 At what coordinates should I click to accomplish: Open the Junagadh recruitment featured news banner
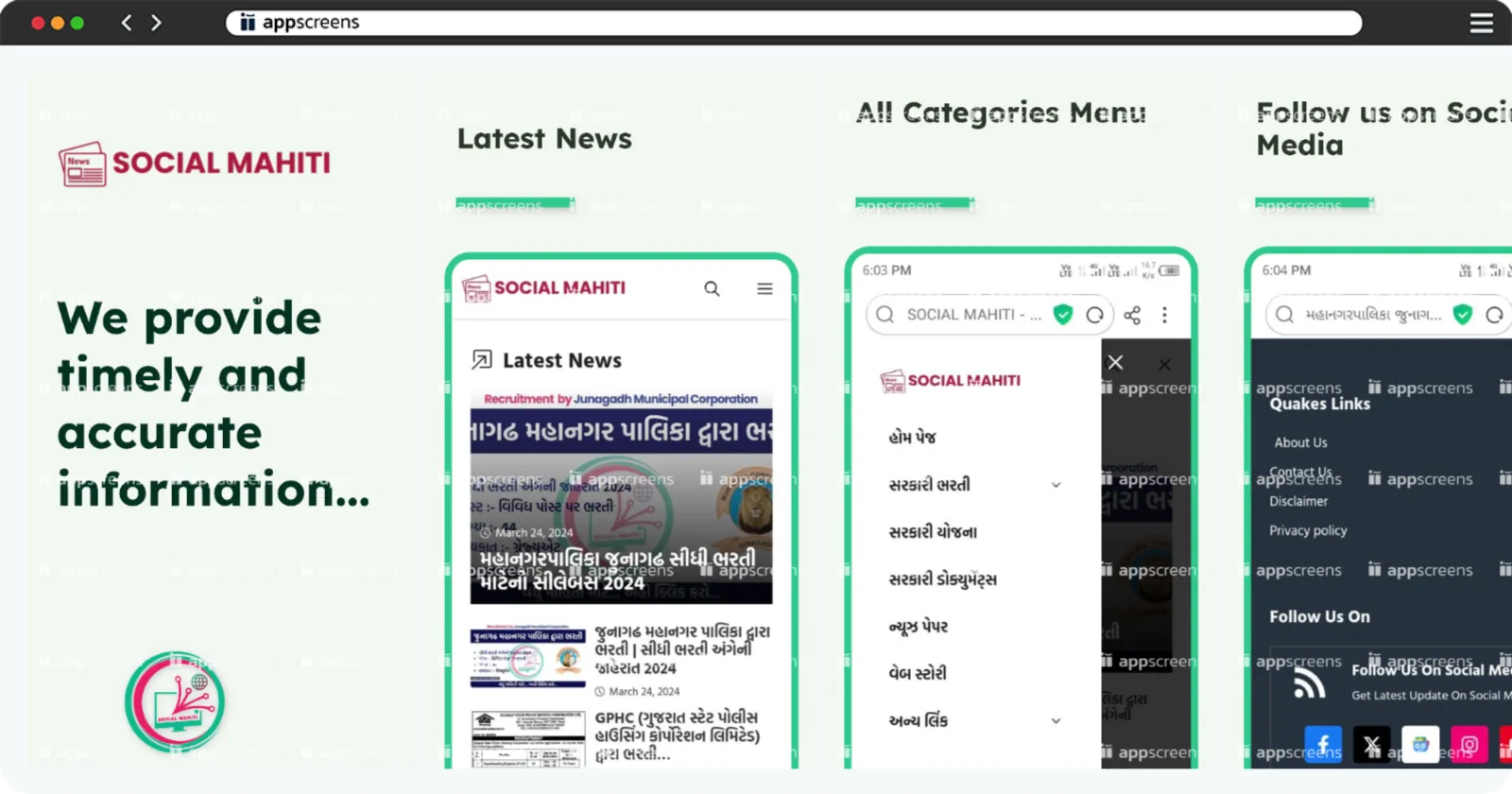coord(621,496)
